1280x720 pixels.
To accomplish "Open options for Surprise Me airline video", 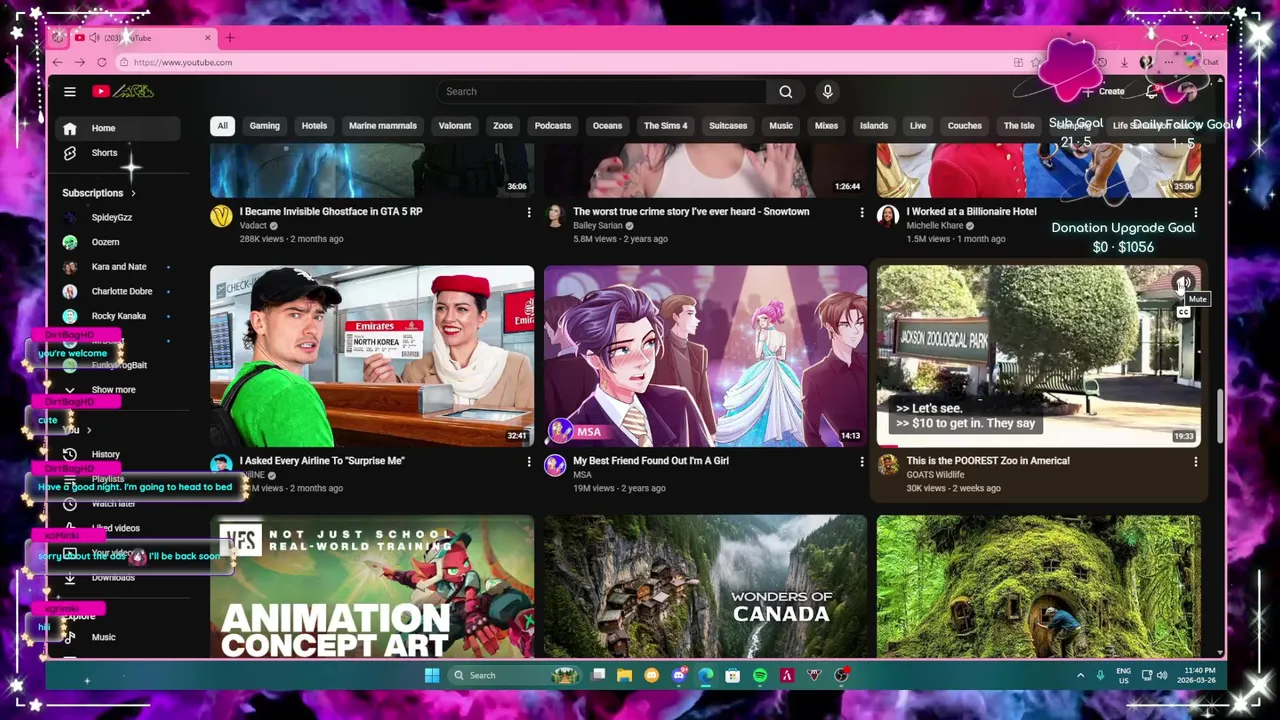I will click(529, 461).
